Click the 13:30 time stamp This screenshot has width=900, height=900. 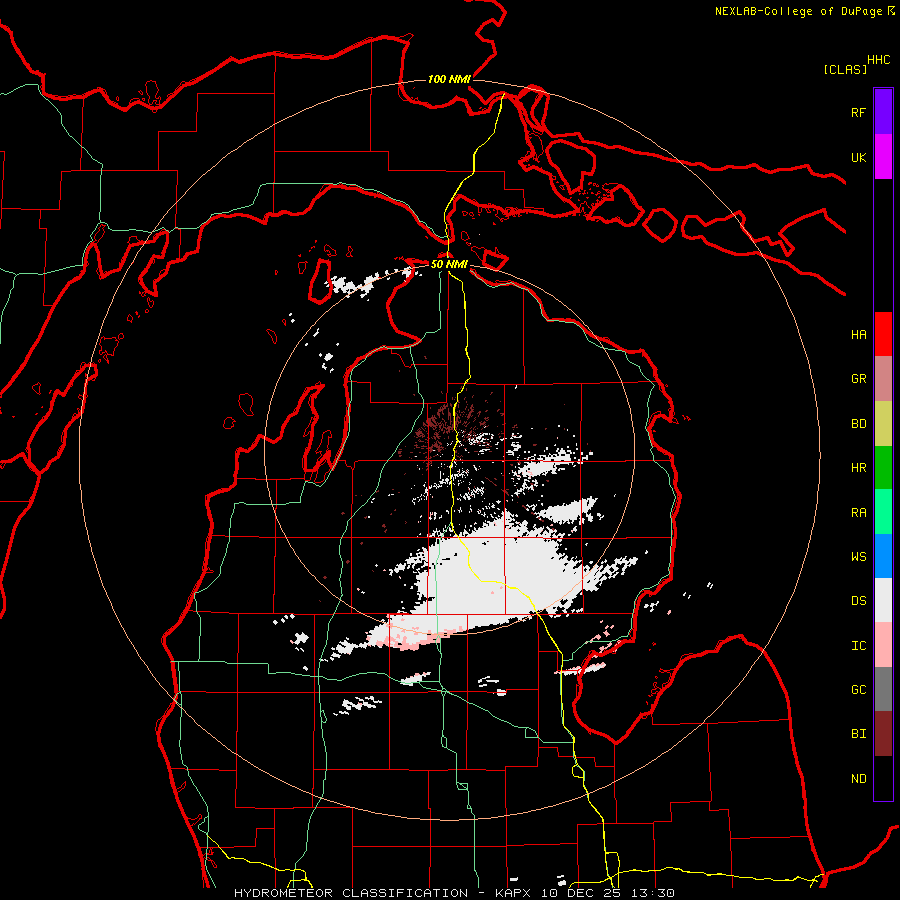(x=653, y=893)
